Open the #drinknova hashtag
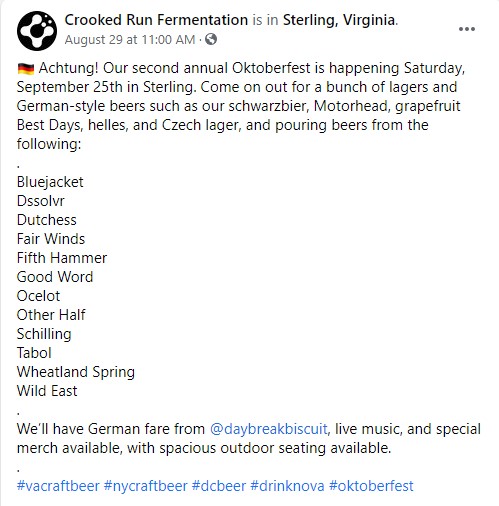This screenshot has width=499, height=506. point(287,486)
